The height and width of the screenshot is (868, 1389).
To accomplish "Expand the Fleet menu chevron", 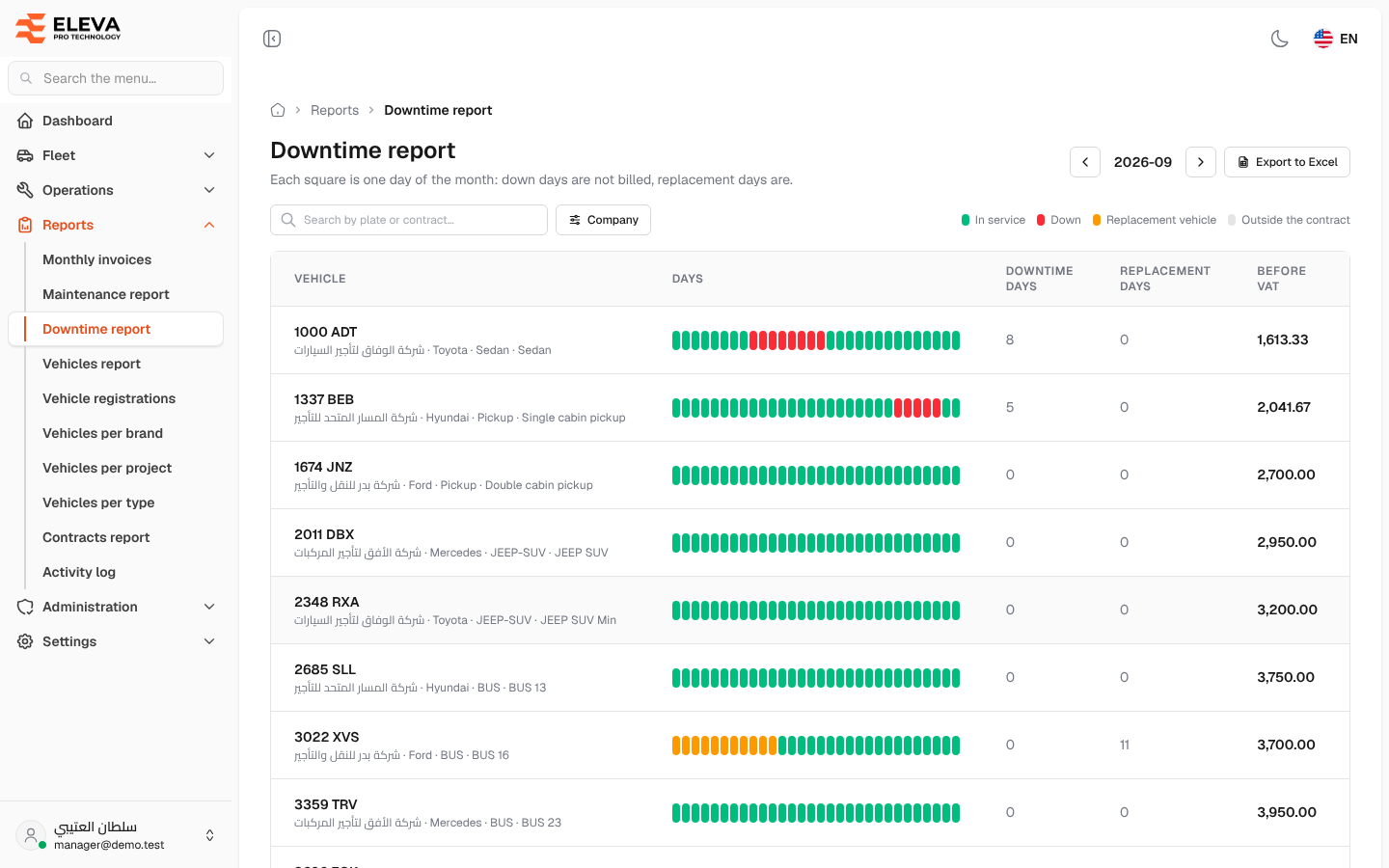I will click(209, 155).
